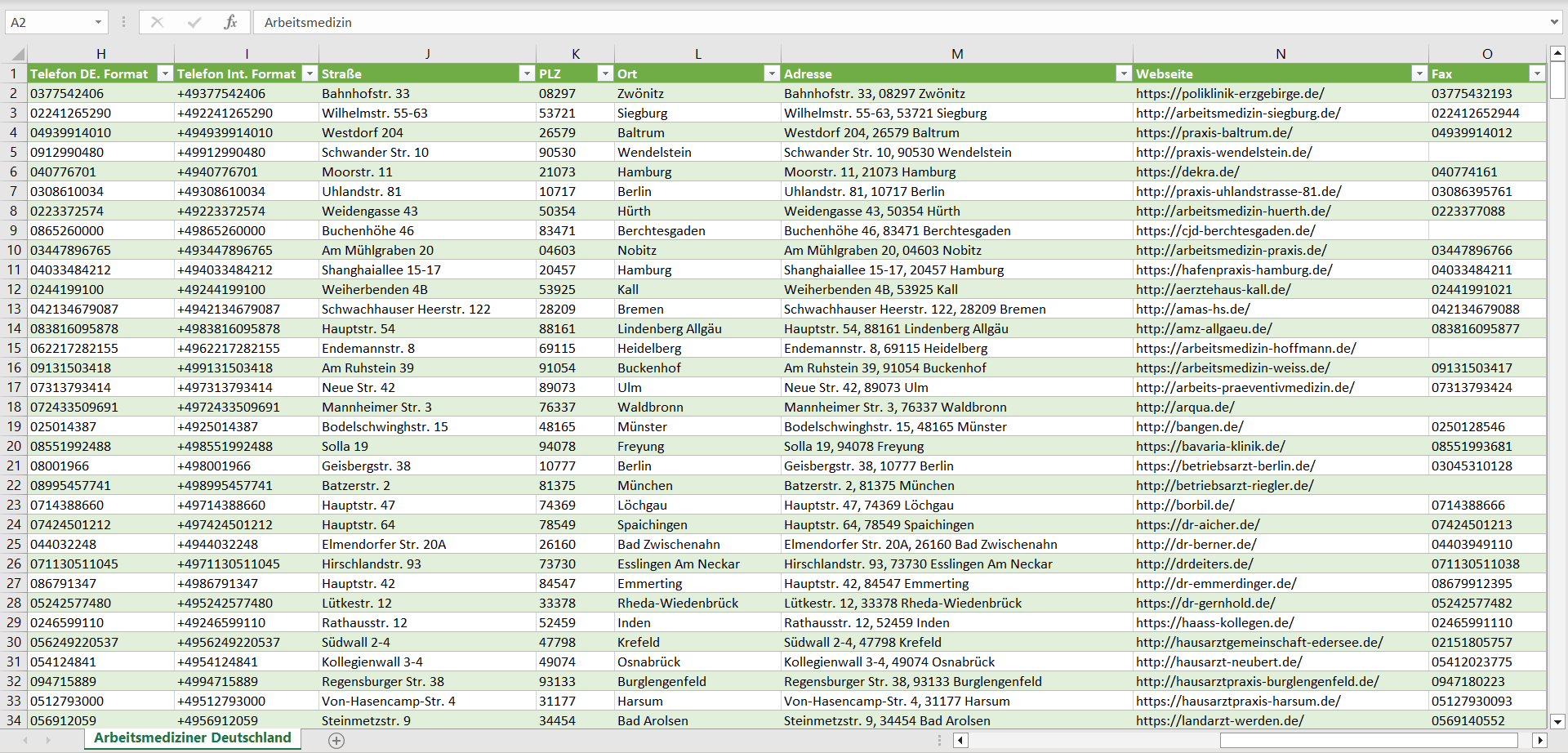The image size is (1568, 753).
Task: Click previous sheet navigation arrow
Action: [25, 740]
